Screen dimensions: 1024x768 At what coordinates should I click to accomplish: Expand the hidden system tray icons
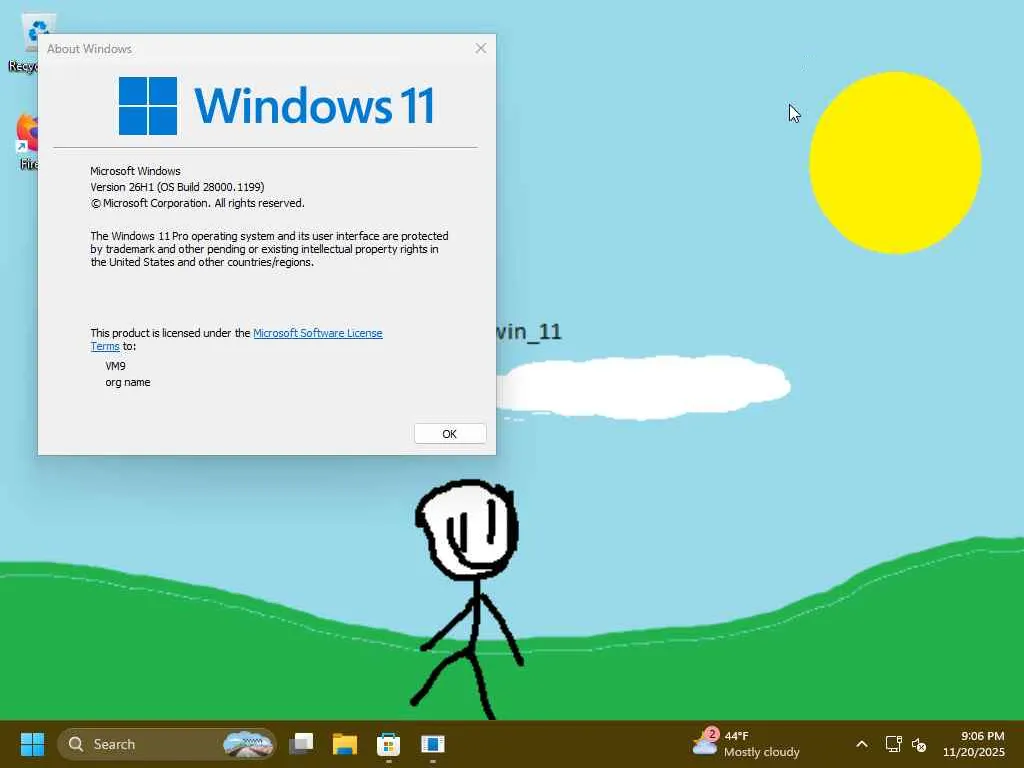click(862, 744)
